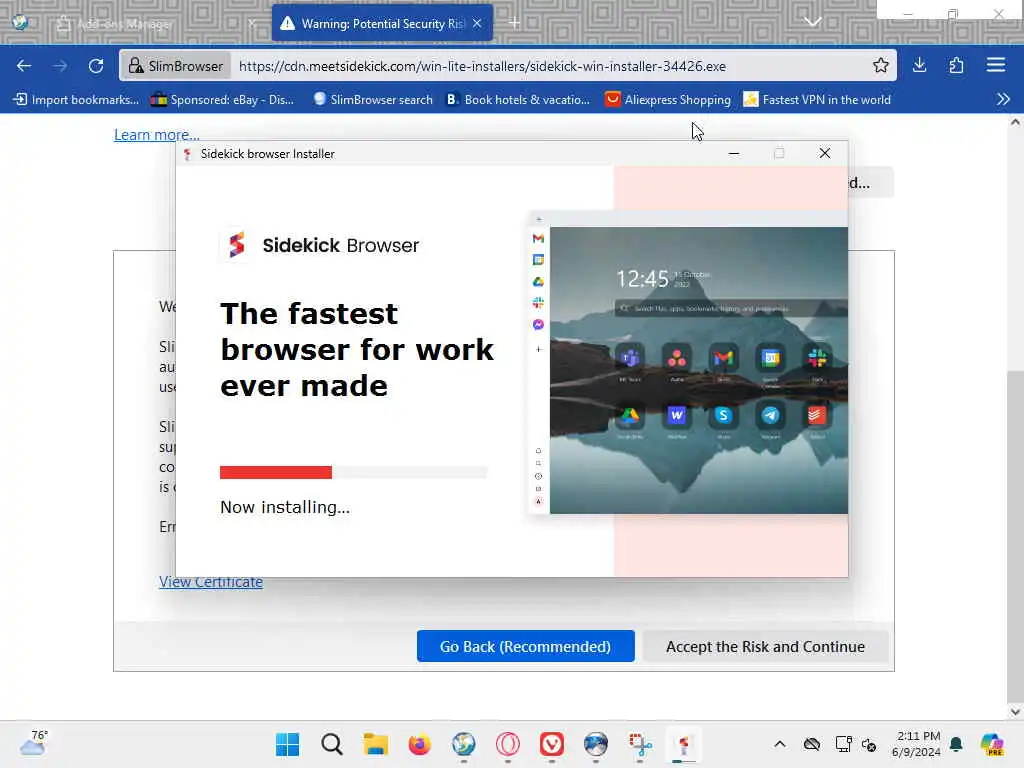
Task: Close the Add-ons Manager tab
Action: click(252, 24)
